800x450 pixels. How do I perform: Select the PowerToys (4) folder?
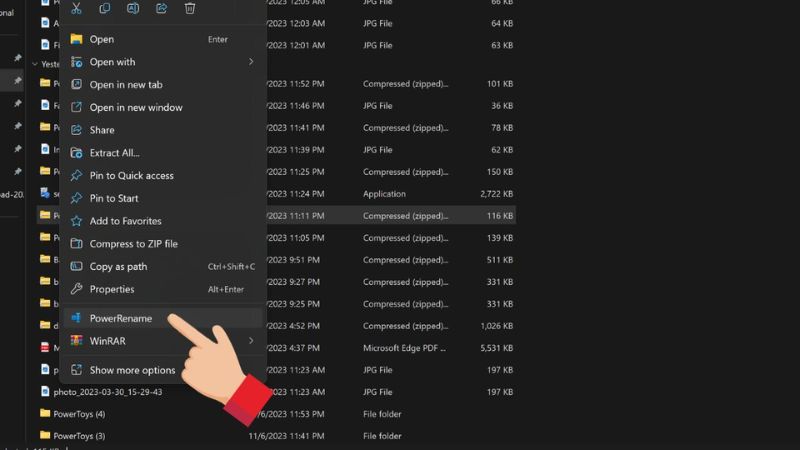tap(78, 414)
